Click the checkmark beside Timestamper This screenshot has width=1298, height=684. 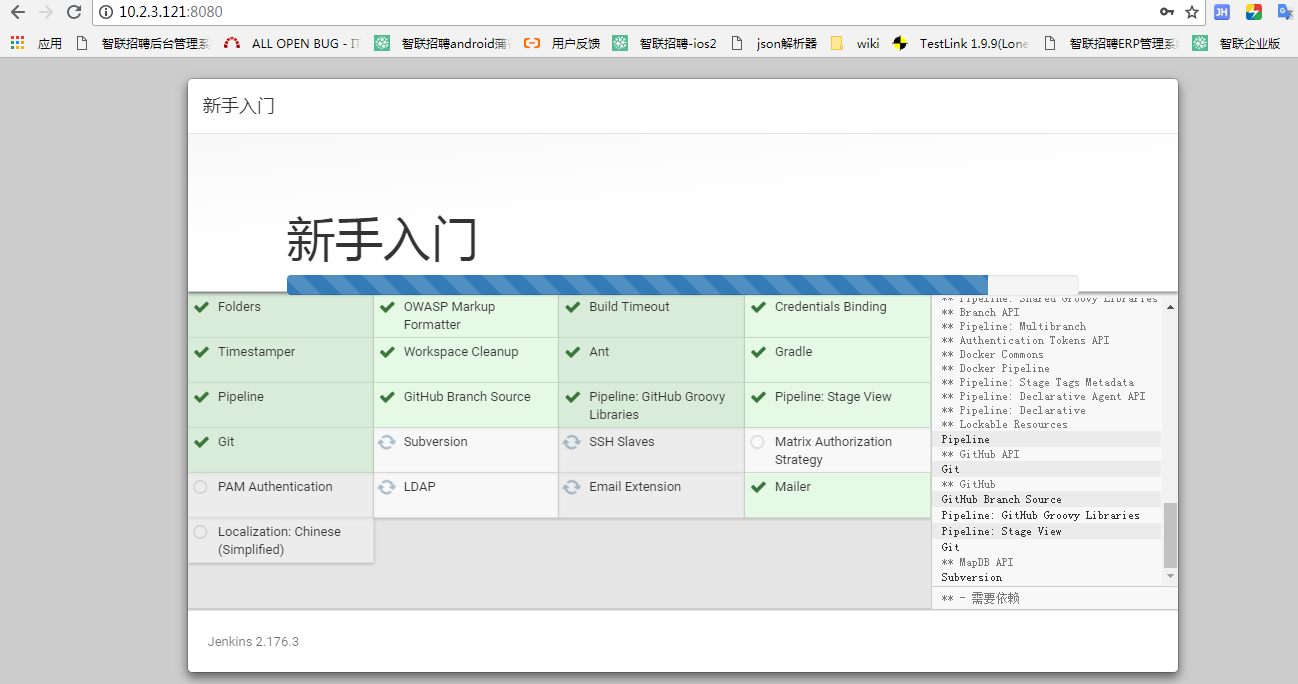(x=201, y=352)
